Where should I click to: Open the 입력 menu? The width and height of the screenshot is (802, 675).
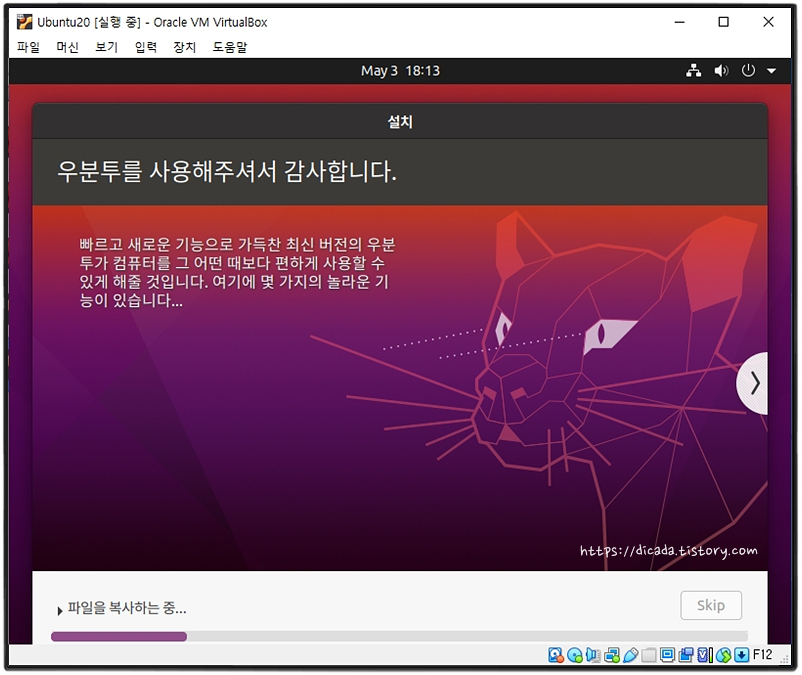(146, 47)
